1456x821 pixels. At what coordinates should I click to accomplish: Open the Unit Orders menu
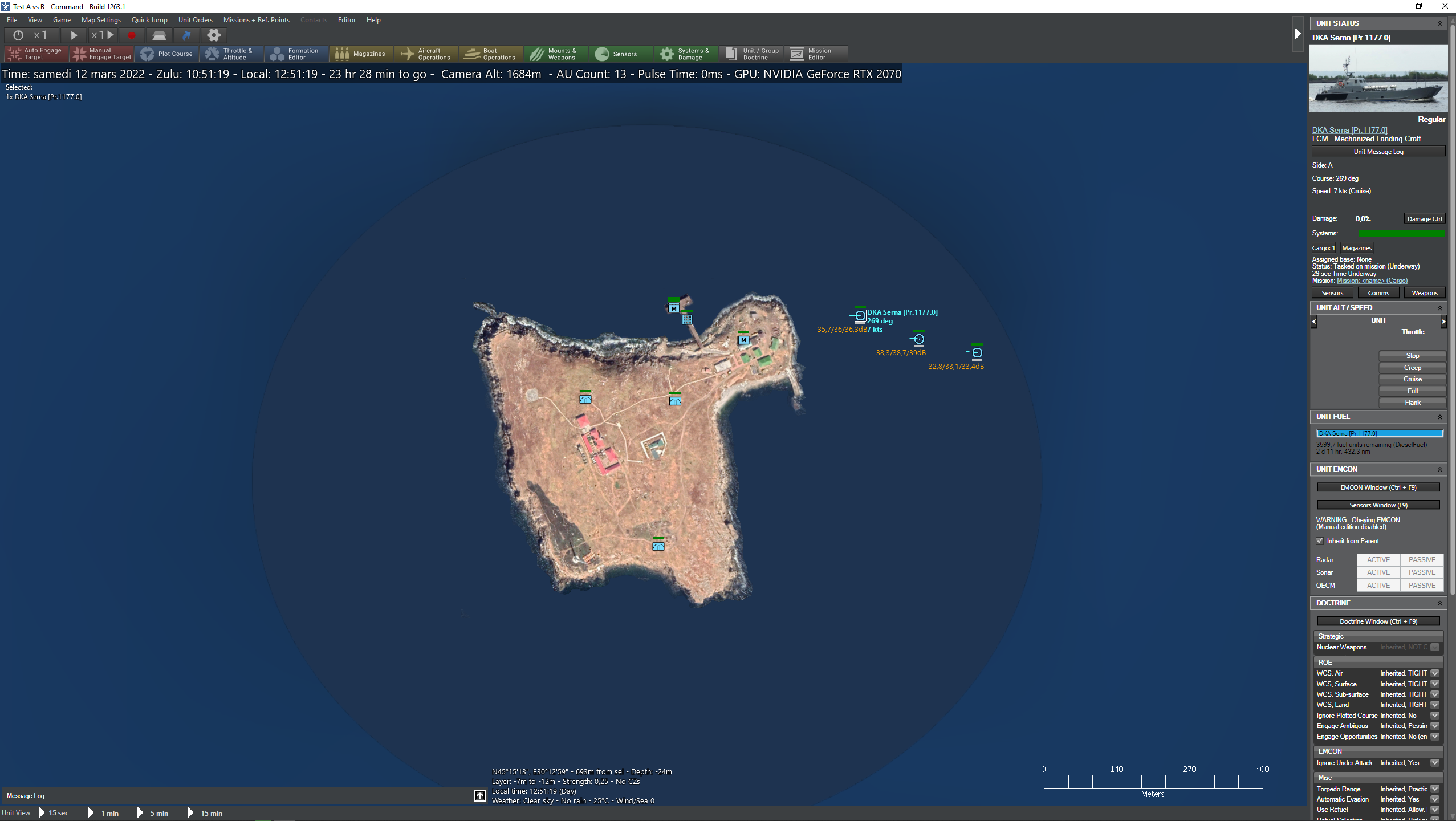click(x=195, y=20)
